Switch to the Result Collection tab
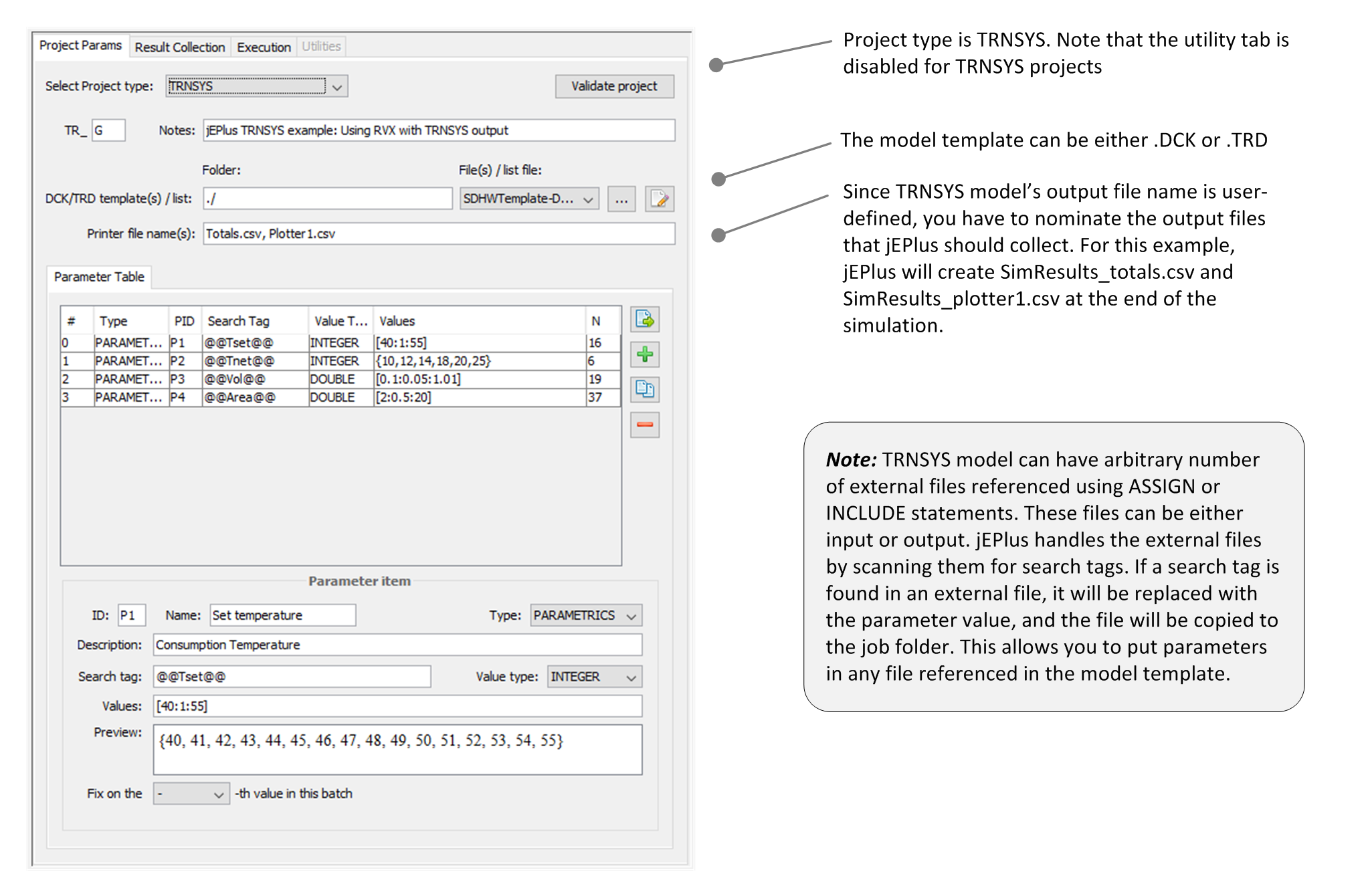This screenshot has width=1370, height=896. click(x=179, y=47)
